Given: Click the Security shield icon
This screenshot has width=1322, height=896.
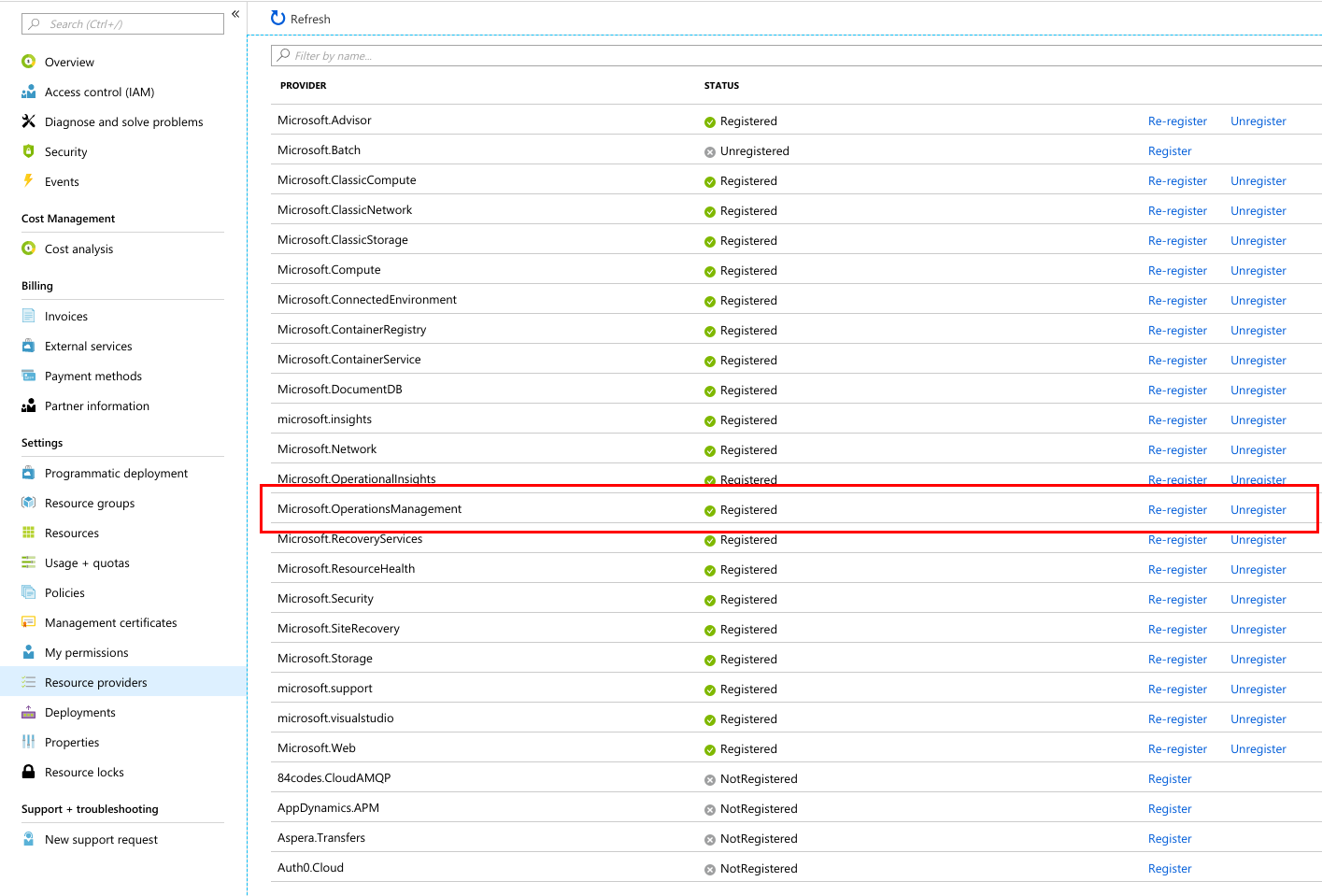Looking at the screenshot, I should pos(28,151).
